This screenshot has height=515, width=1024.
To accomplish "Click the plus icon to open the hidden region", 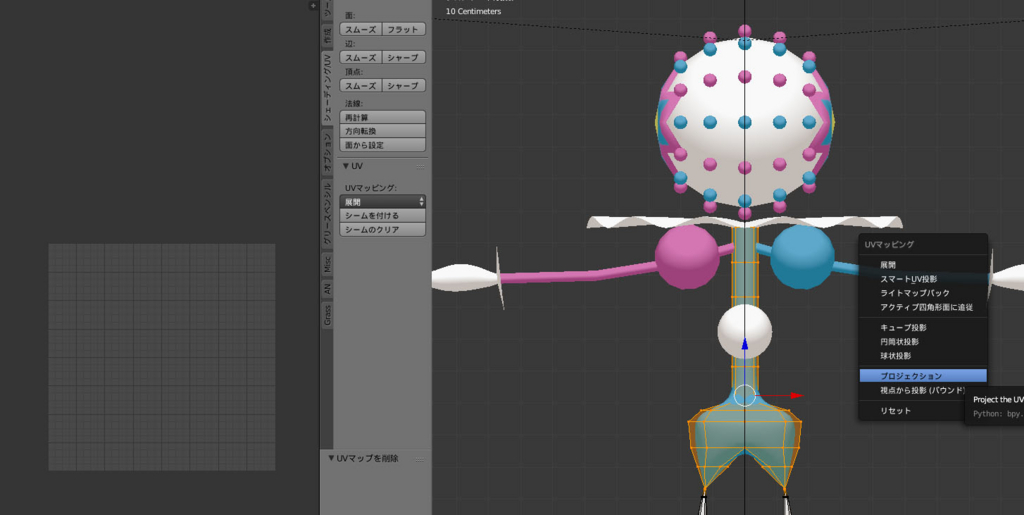I will point(313,5).
